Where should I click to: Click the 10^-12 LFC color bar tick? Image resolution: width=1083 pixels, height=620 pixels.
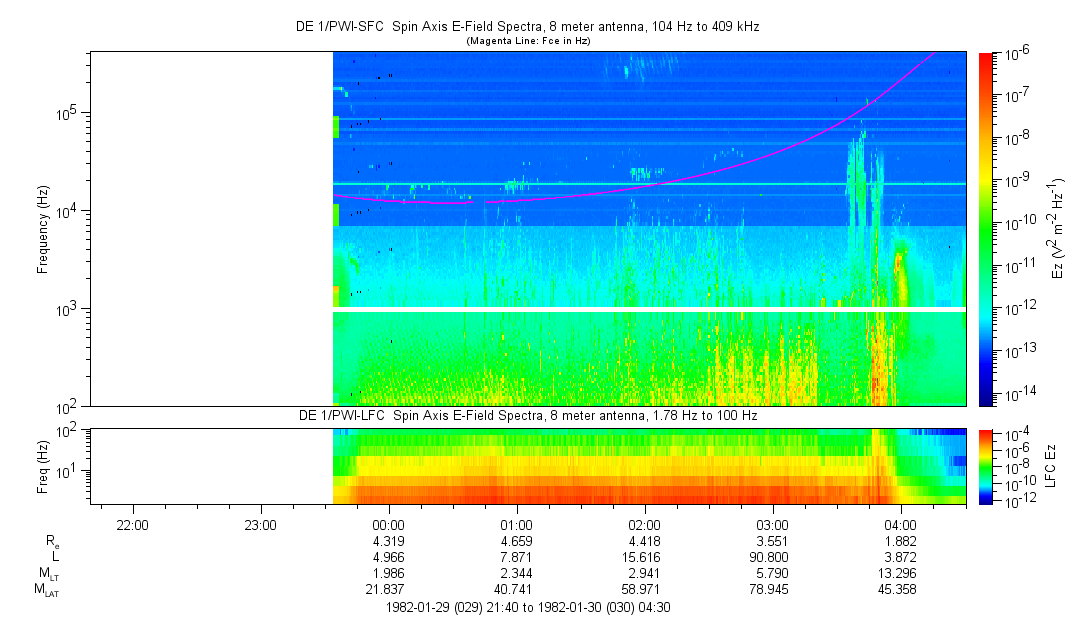[1018, 502]
